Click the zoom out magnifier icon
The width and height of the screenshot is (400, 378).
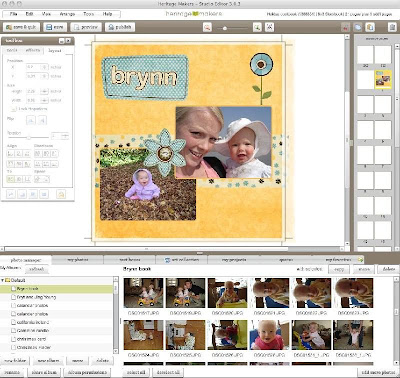pyautogui.click(x=207, y=27)
